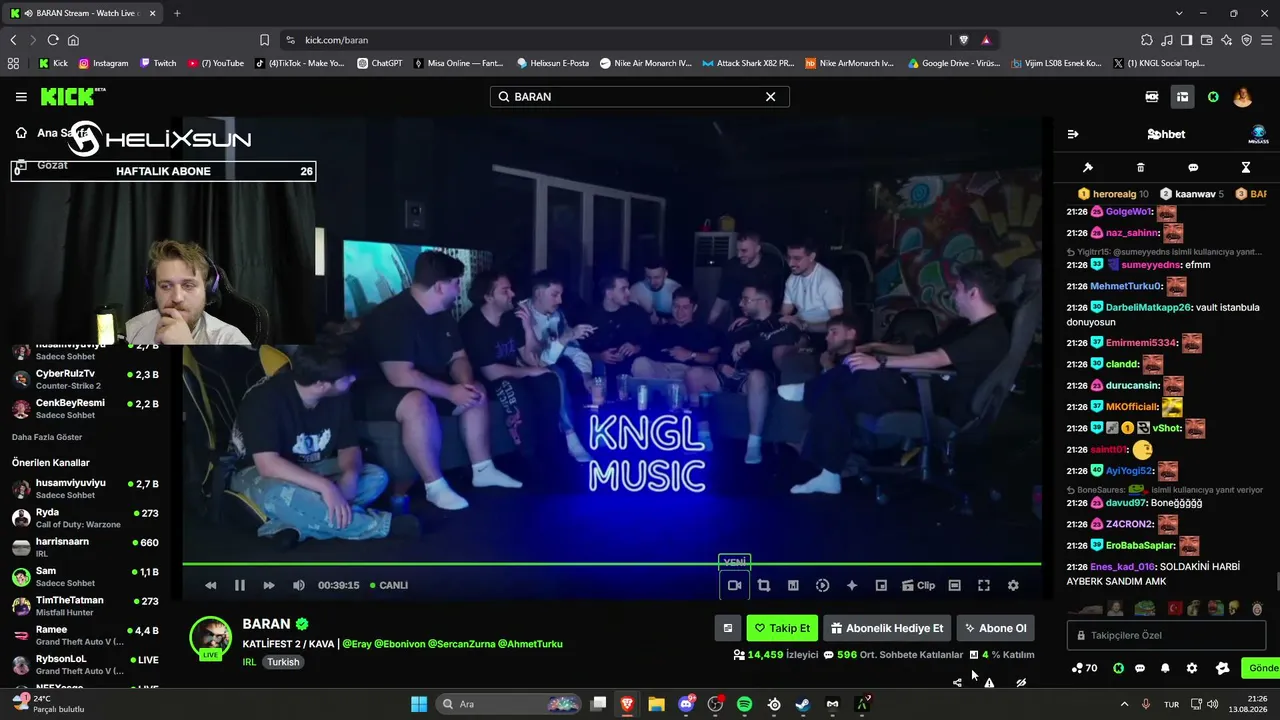Jump to live with CANLI indicator

[x=388, y=585]
